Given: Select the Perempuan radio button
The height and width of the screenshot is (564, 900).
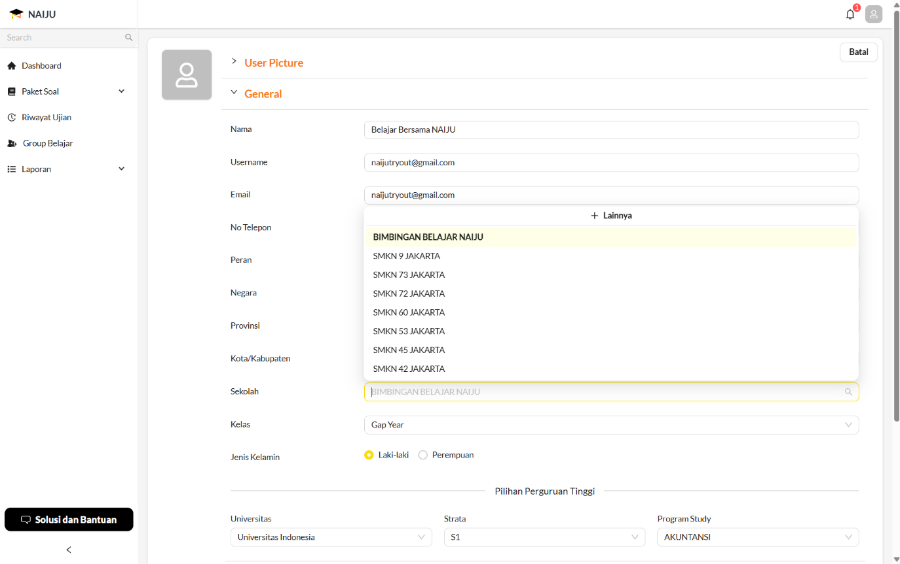Looking at the screenshot, I should (x=423, y=455).
